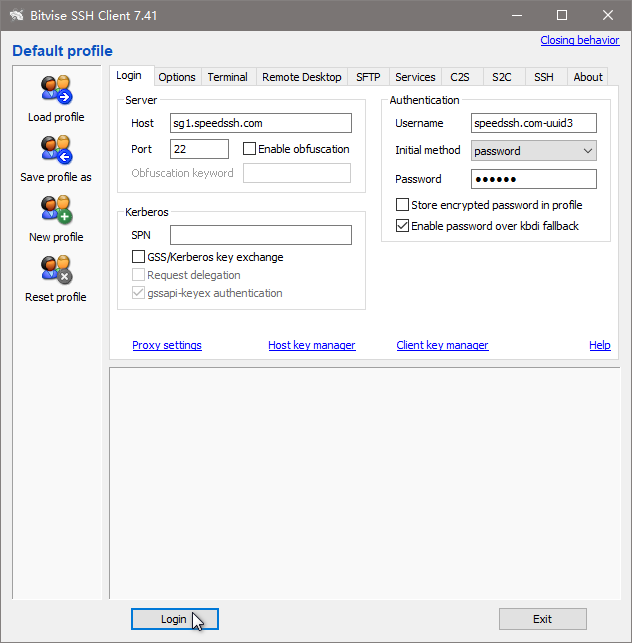Open the Proxy settings link
Viewport: 632px width, 643px height.
pos(167,345)
